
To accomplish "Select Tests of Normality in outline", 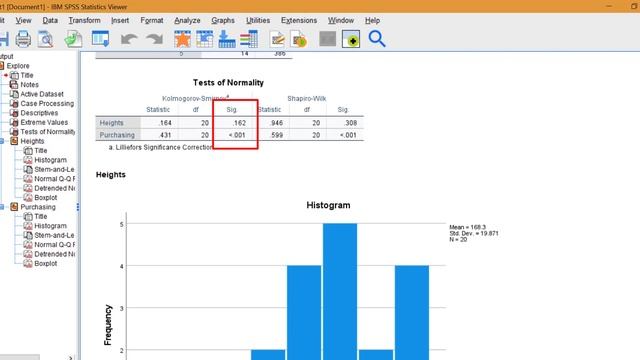I will pos(48,132).
